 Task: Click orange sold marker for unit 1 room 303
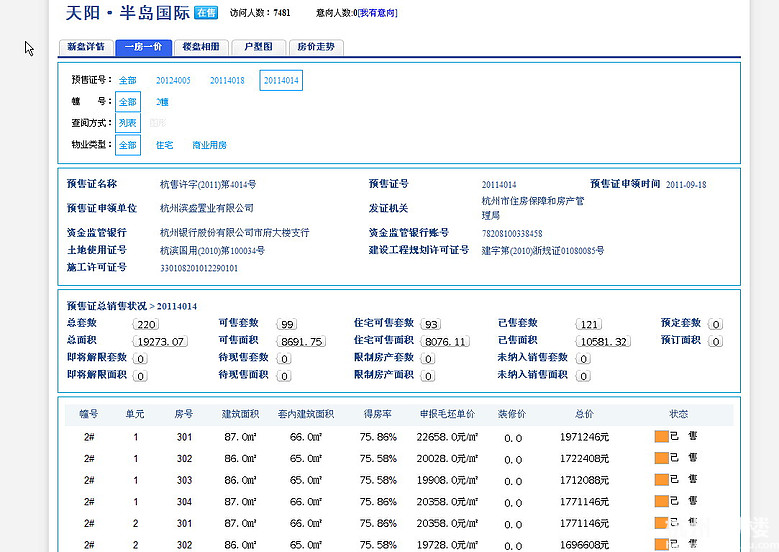coord(661,480)
